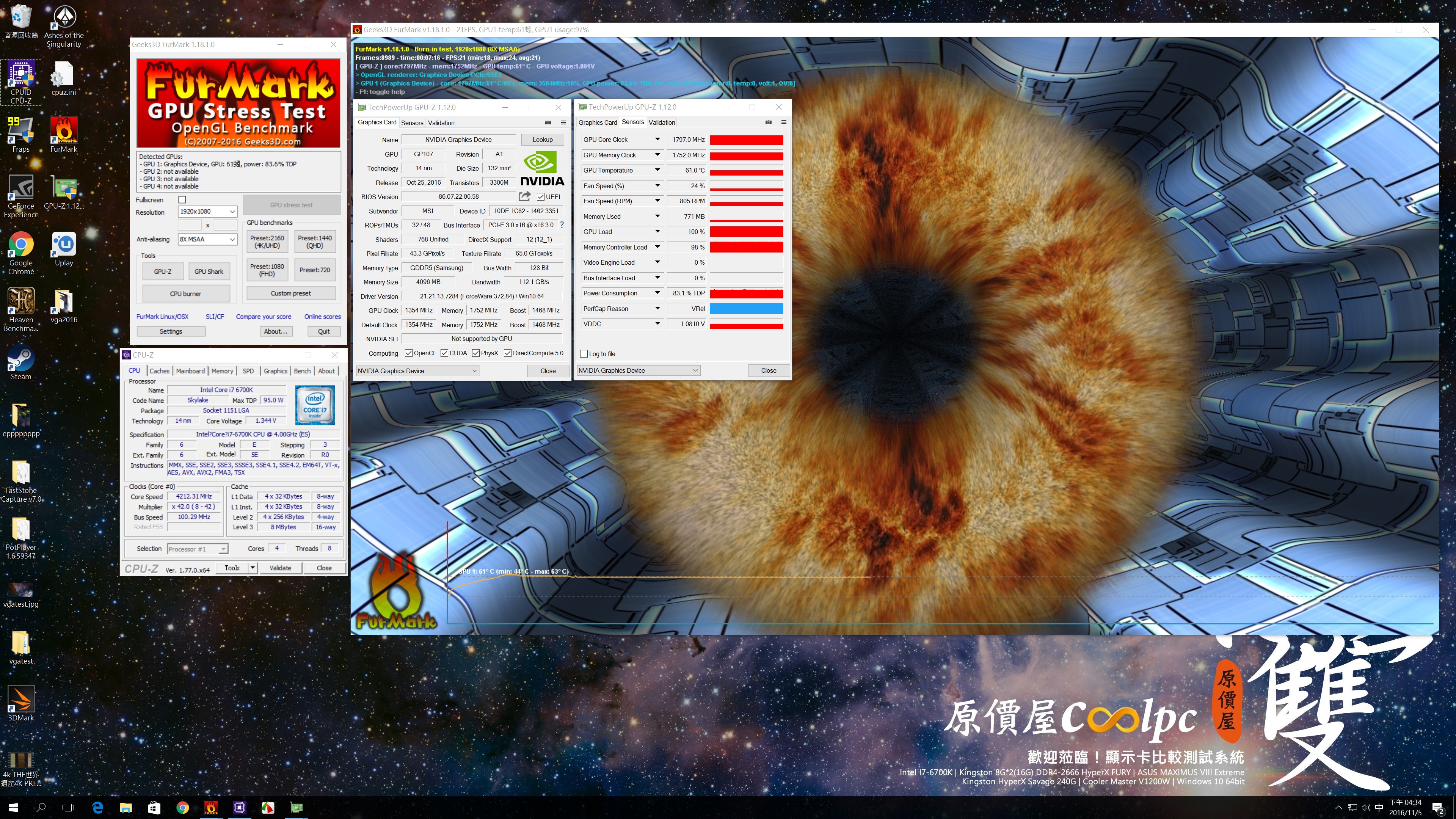
Task: Open device selector in GPU-Z Sensors window
Action: (639, 371)
